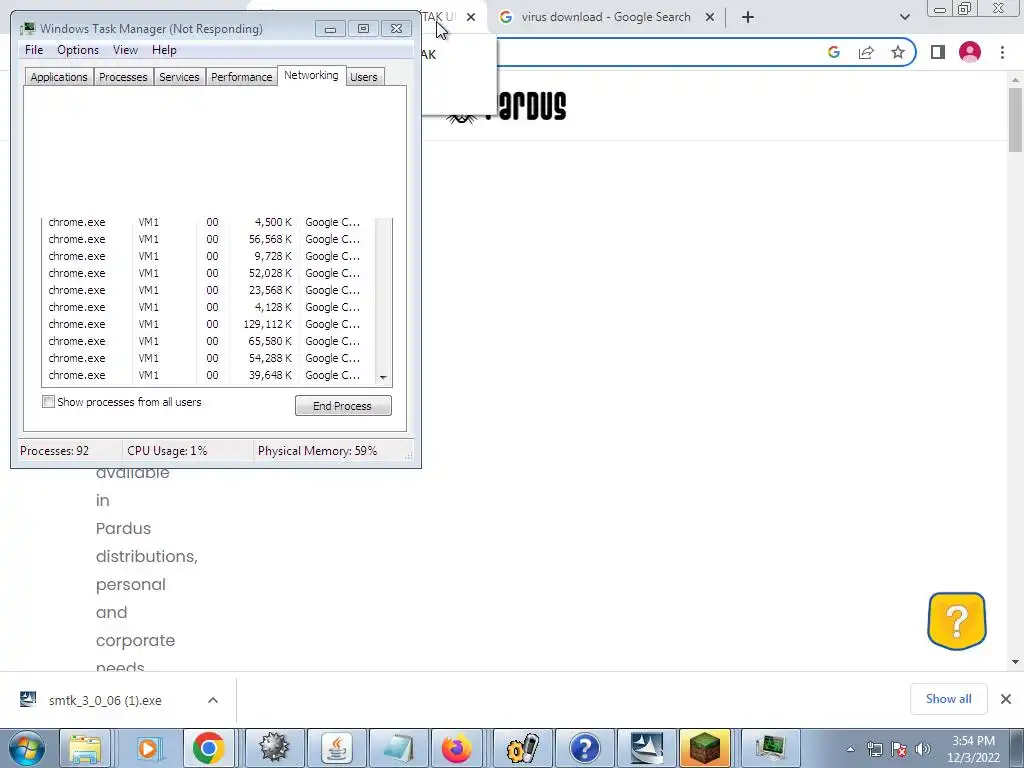Switch to the Networking tab
This screenshot has height=768, width=1024.
click(311, 75)
